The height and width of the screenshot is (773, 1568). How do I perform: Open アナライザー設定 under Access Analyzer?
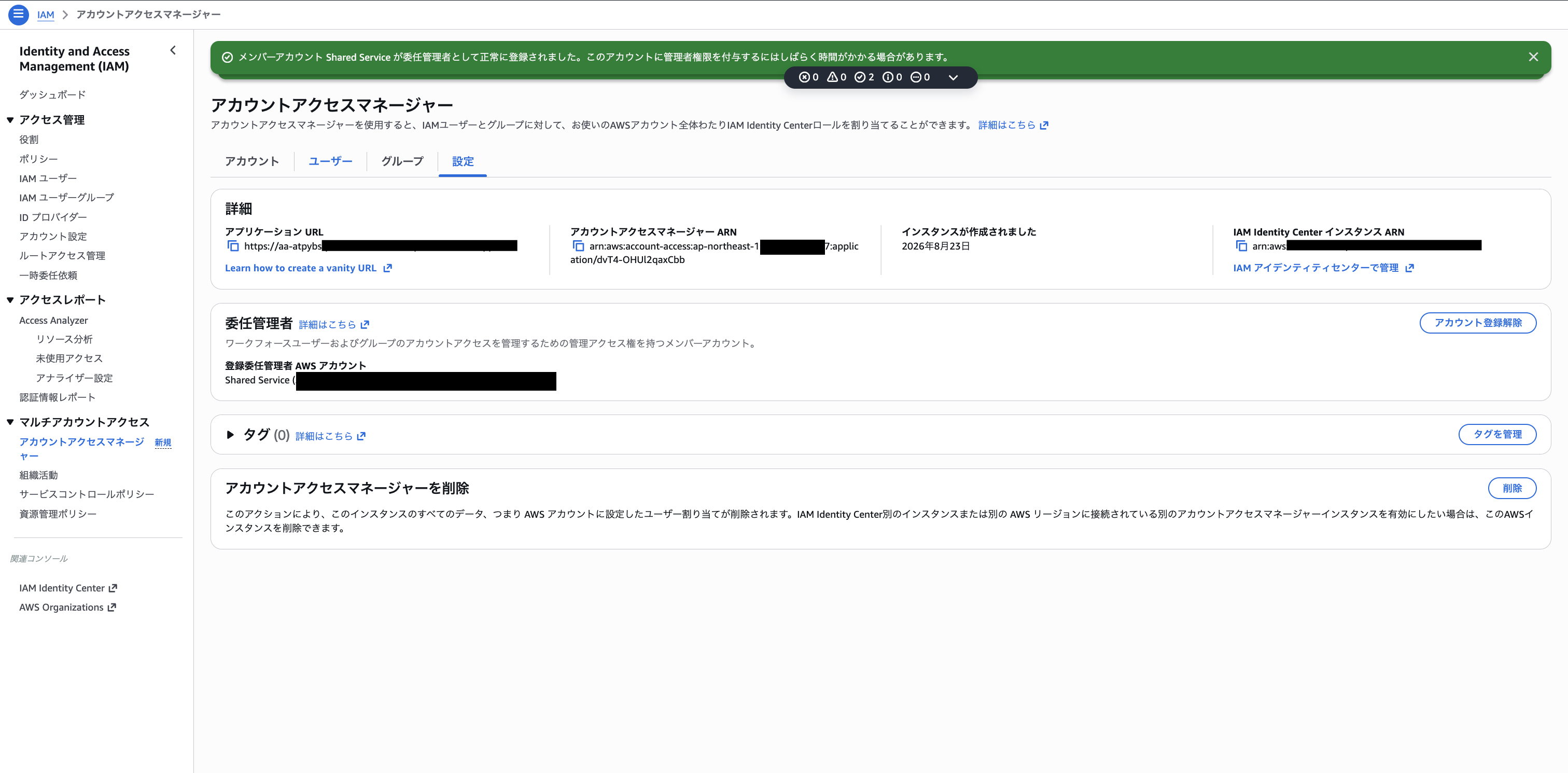(74, 378)
